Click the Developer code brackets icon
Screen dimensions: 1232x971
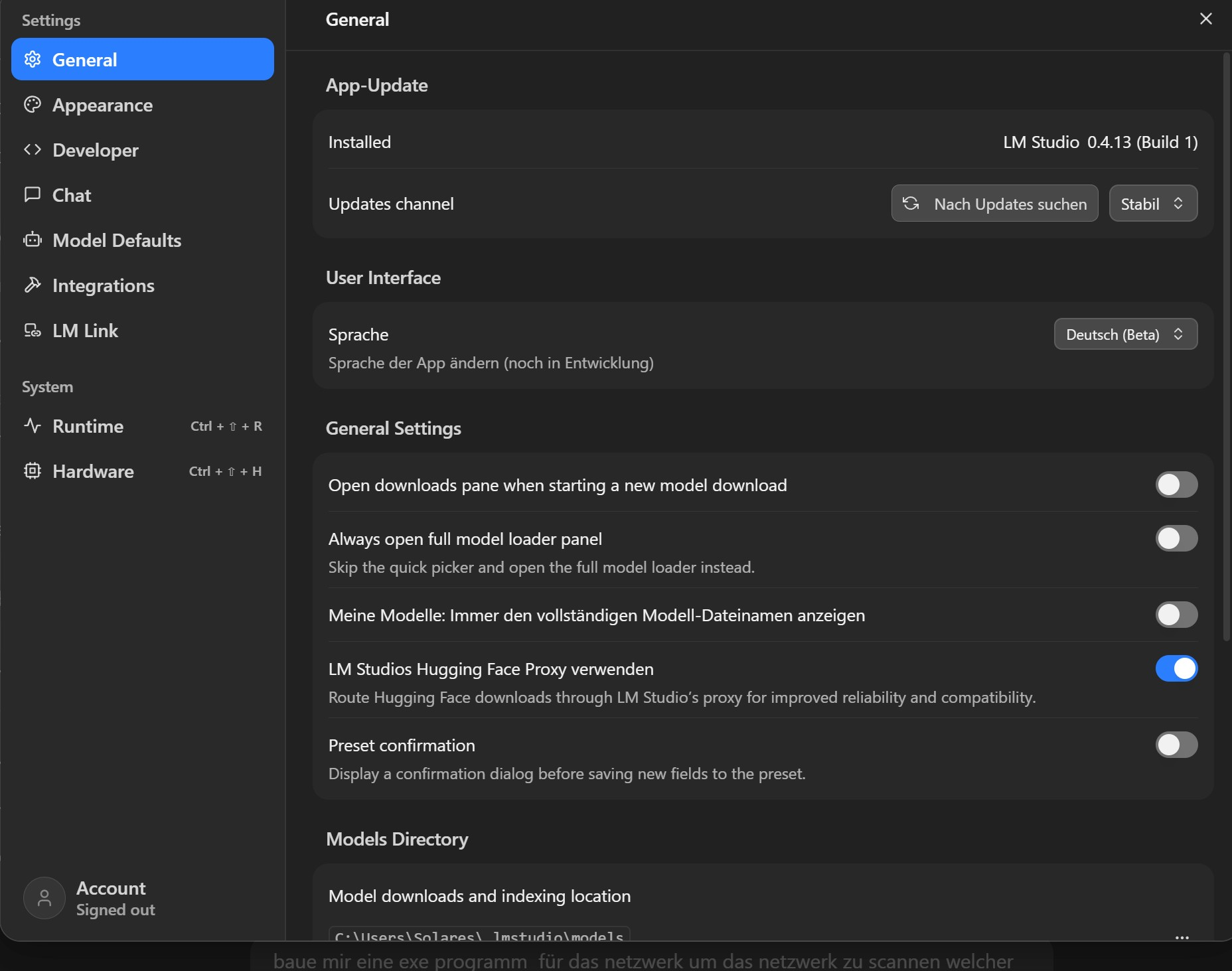click(33, 150)
